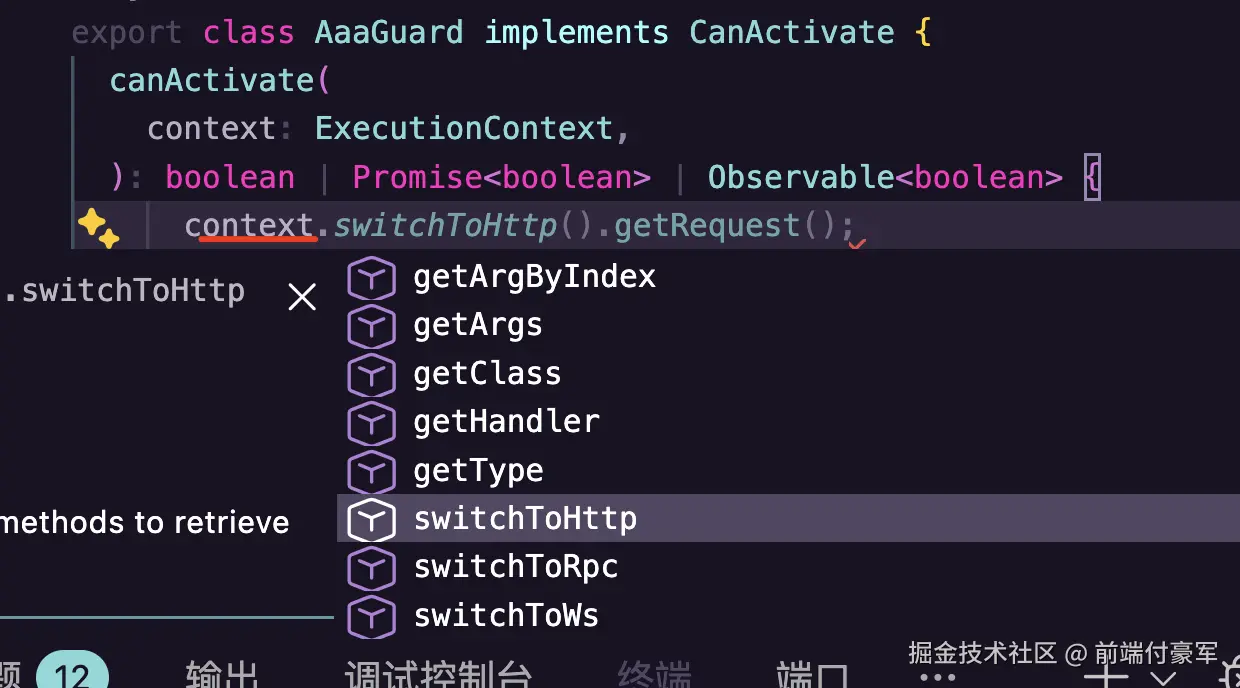Select the switchToWs completion entry
This screenshot has width=1240, height=688.
tap(506, 615)
